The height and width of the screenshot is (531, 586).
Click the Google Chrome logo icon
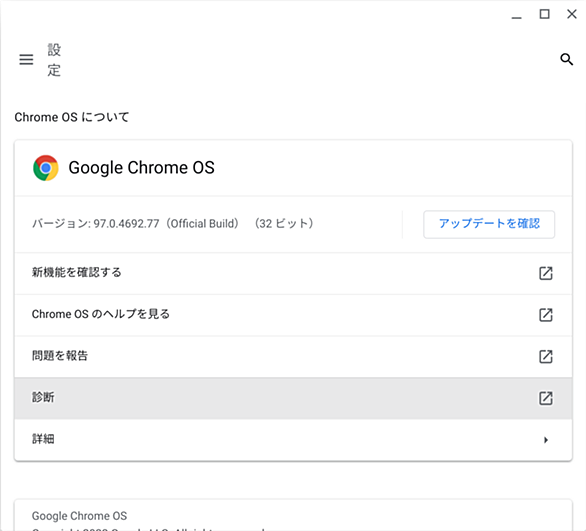[x=46, y=168]
